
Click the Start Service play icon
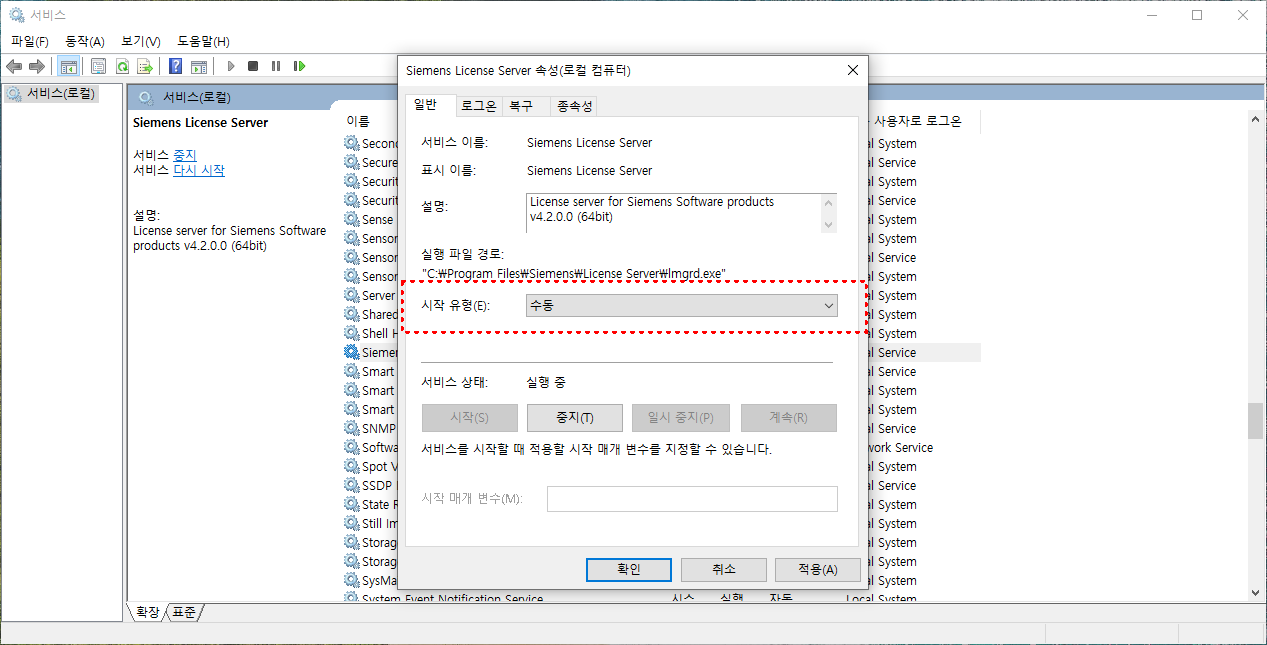click(231, 66)
